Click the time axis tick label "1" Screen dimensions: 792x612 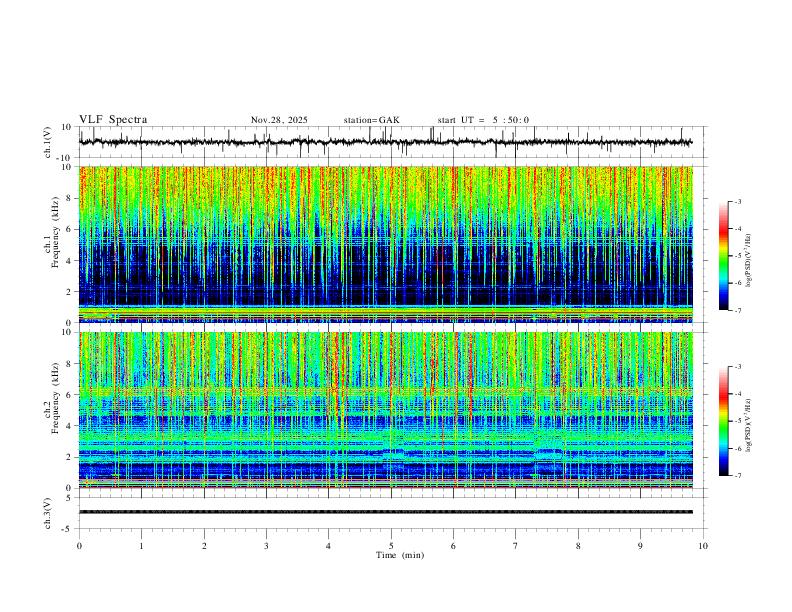click(x=141, y=546)
